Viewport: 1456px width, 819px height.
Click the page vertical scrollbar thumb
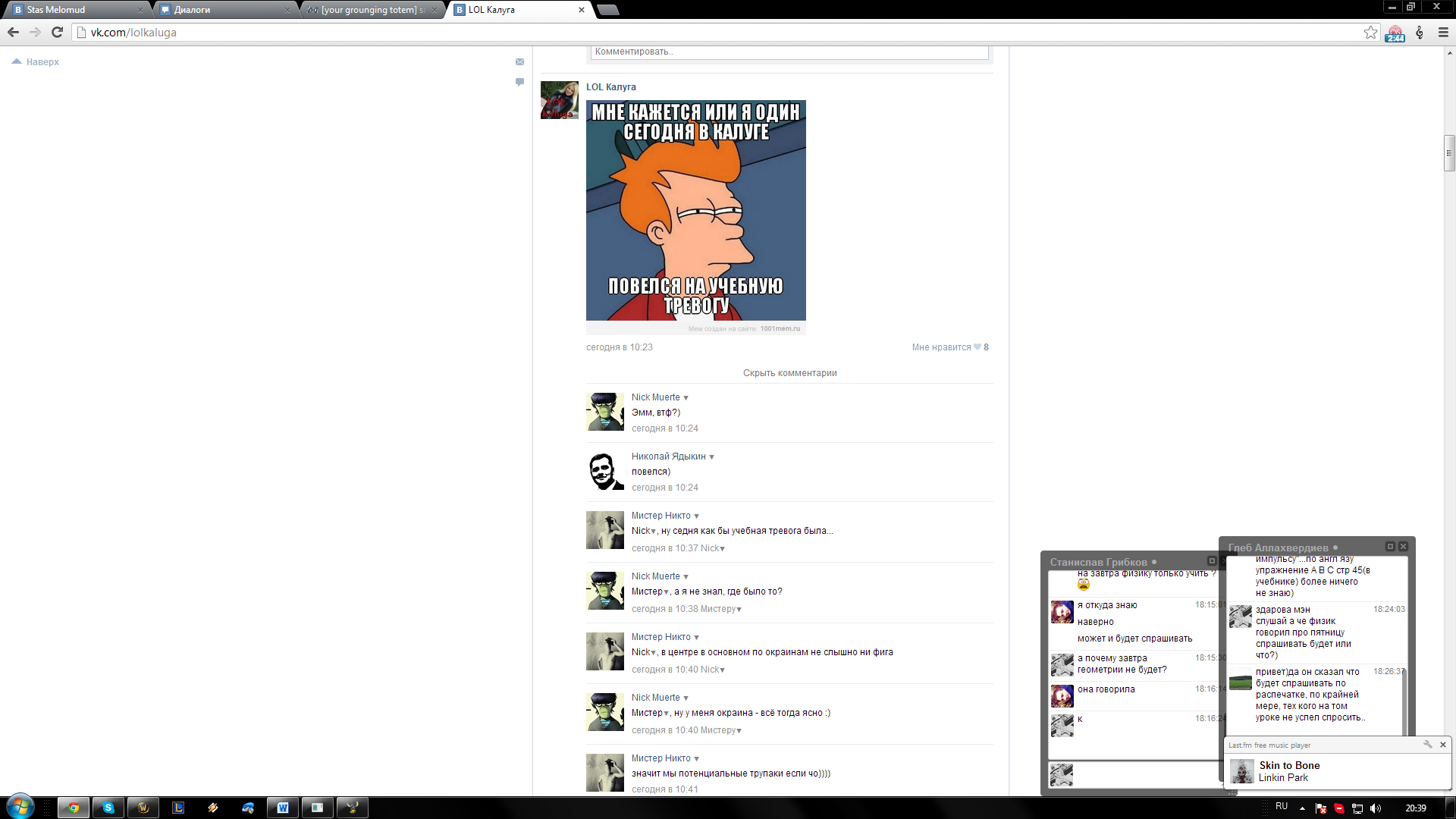tap(1449, 153)
